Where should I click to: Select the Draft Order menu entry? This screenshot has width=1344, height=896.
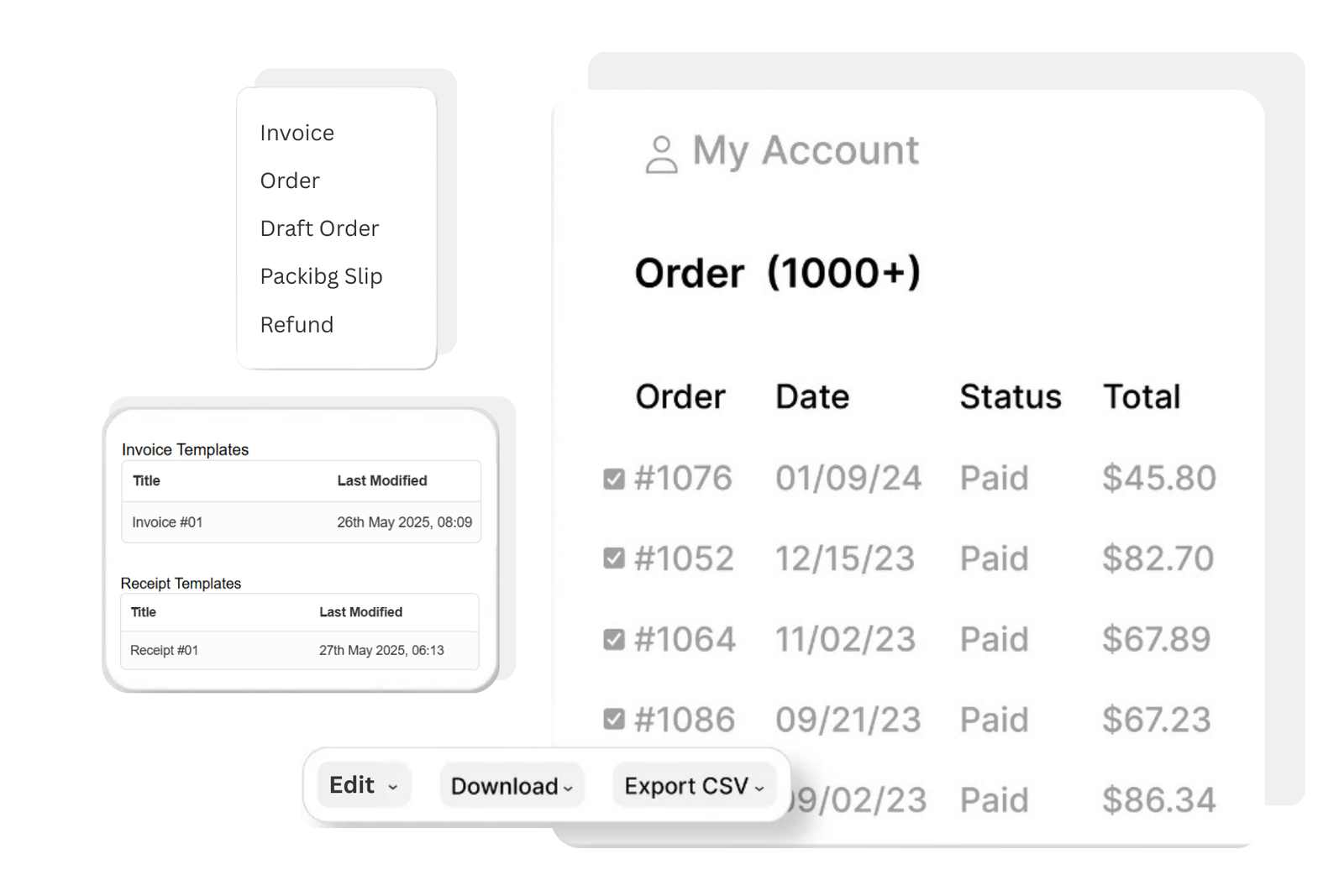coord(319,228)
